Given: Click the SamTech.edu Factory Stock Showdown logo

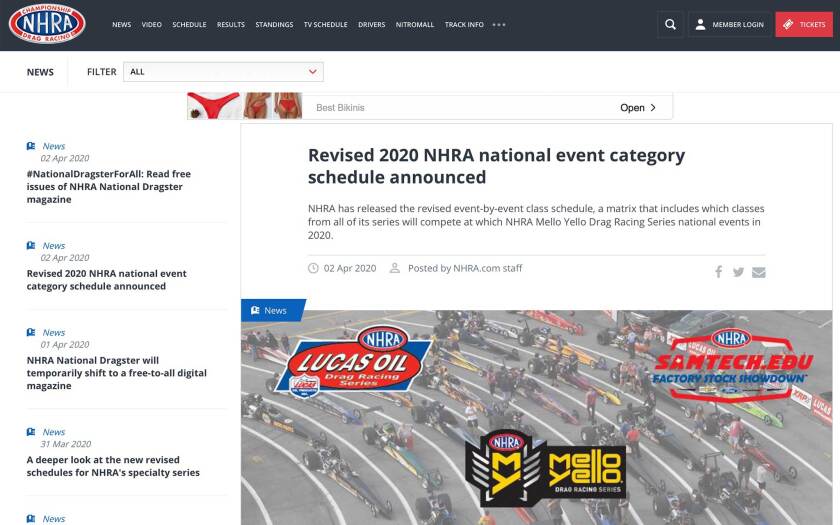Looking at the screenshot, I should tap(733, 365).
